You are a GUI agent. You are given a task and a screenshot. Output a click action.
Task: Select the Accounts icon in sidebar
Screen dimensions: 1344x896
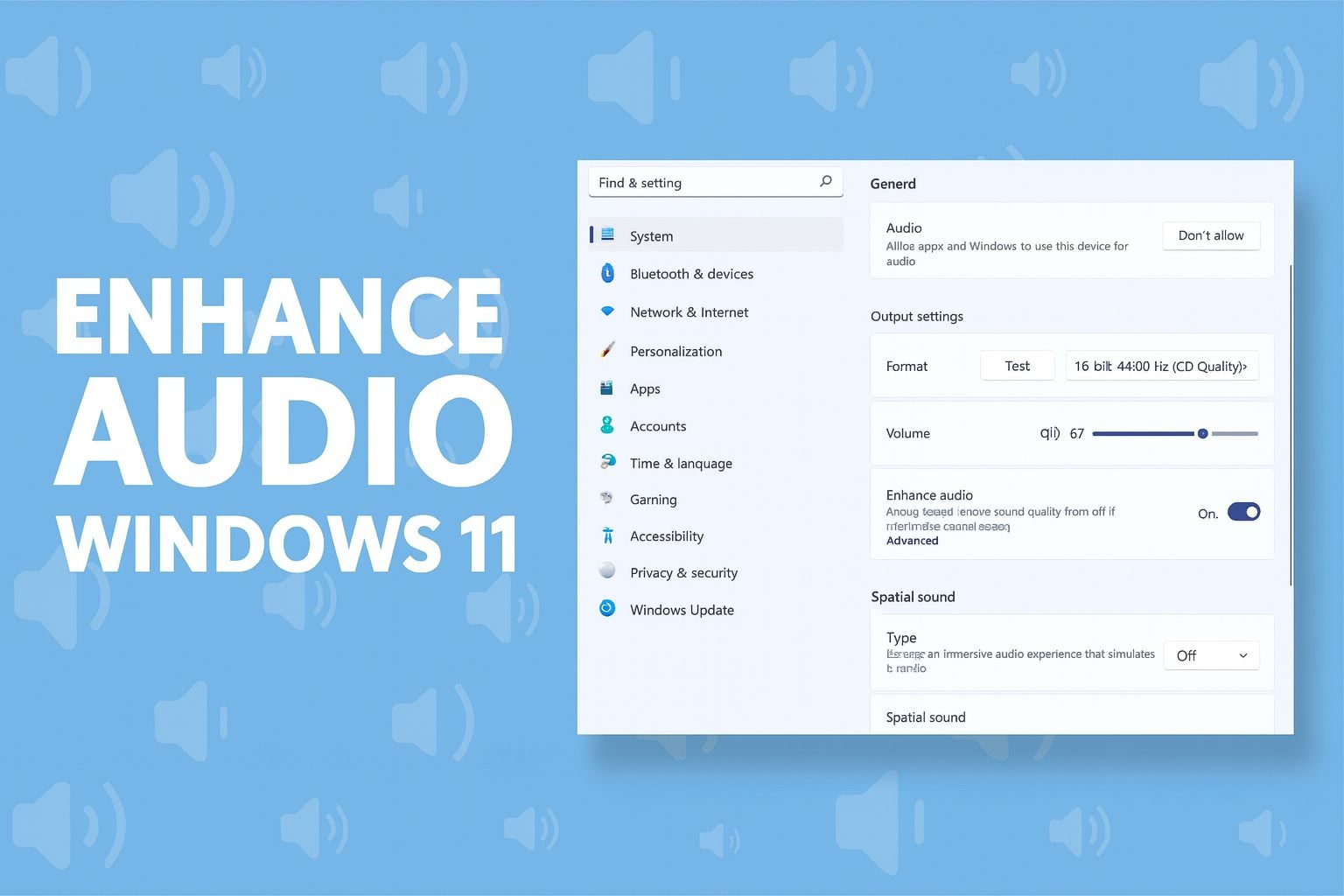(x=607, y=425)
